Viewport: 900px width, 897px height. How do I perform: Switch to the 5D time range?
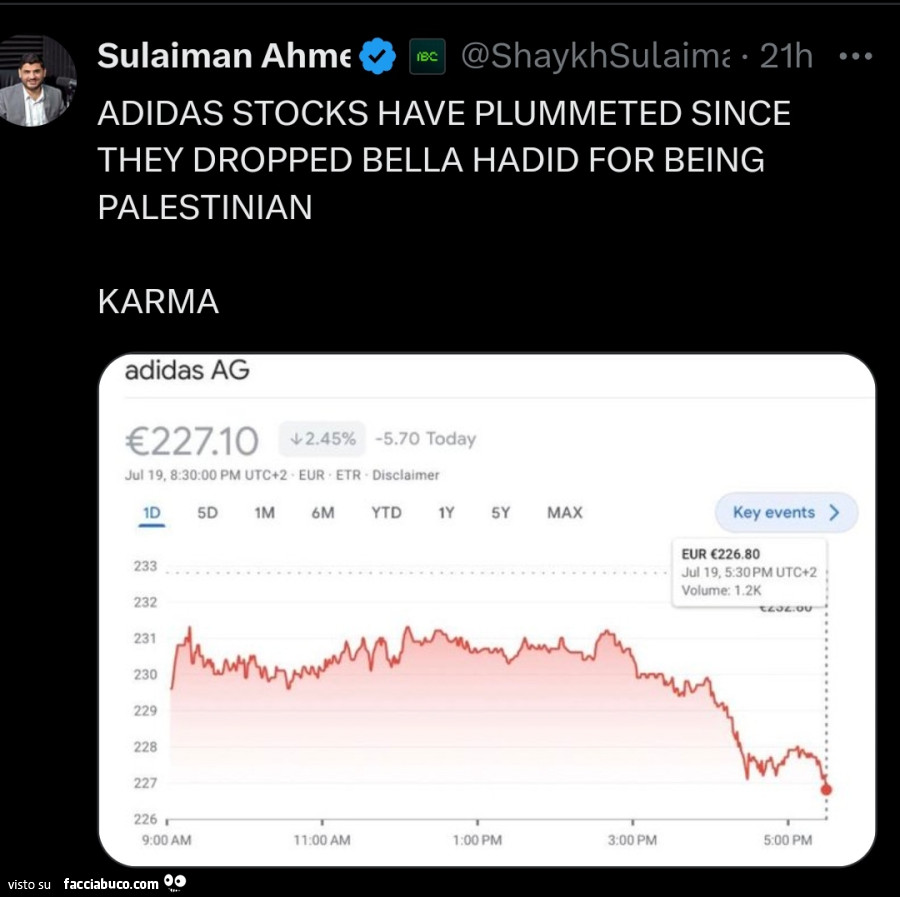pyautogui.click(x=207, y=512)
